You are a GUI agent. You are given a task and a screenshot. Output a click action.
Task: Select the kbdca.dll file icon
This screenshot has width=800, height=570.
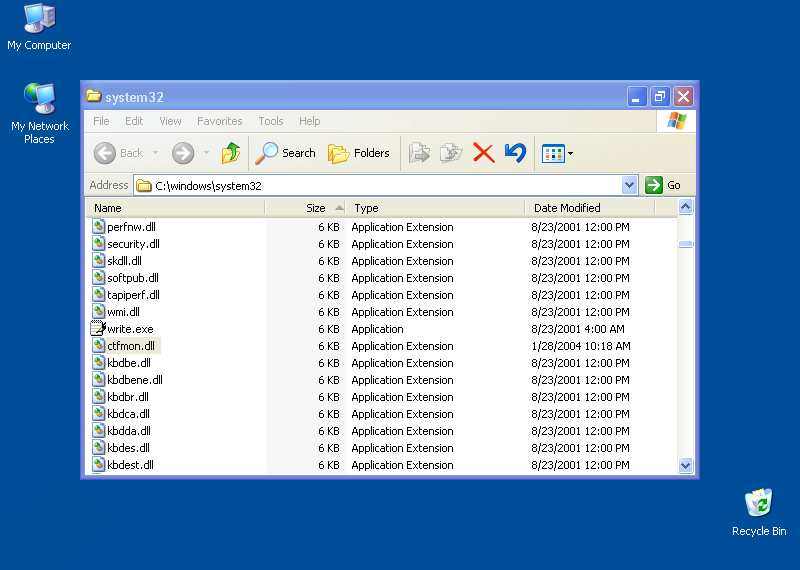(98, 414)
